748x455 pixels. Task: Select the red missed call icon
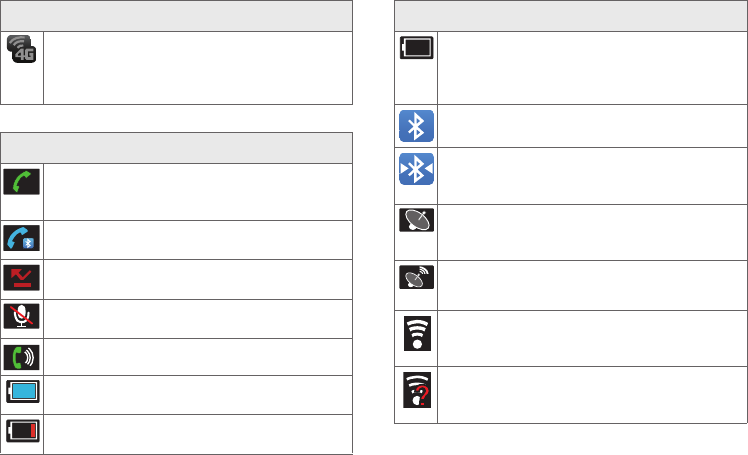point(22,279)
